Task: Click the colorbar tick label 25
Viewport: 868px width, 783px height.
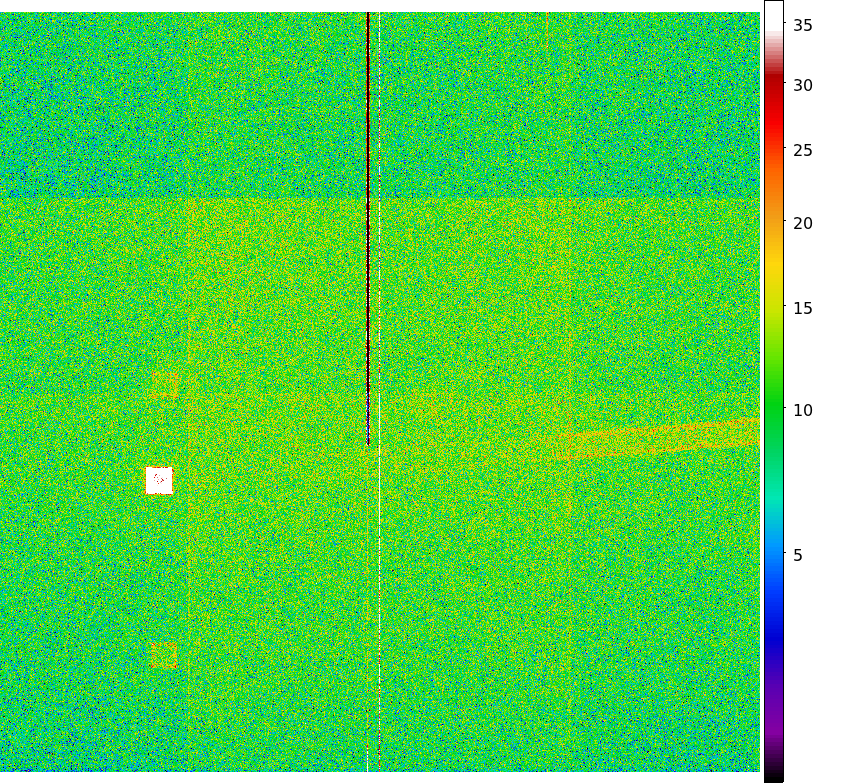Action: coord(803,151)
